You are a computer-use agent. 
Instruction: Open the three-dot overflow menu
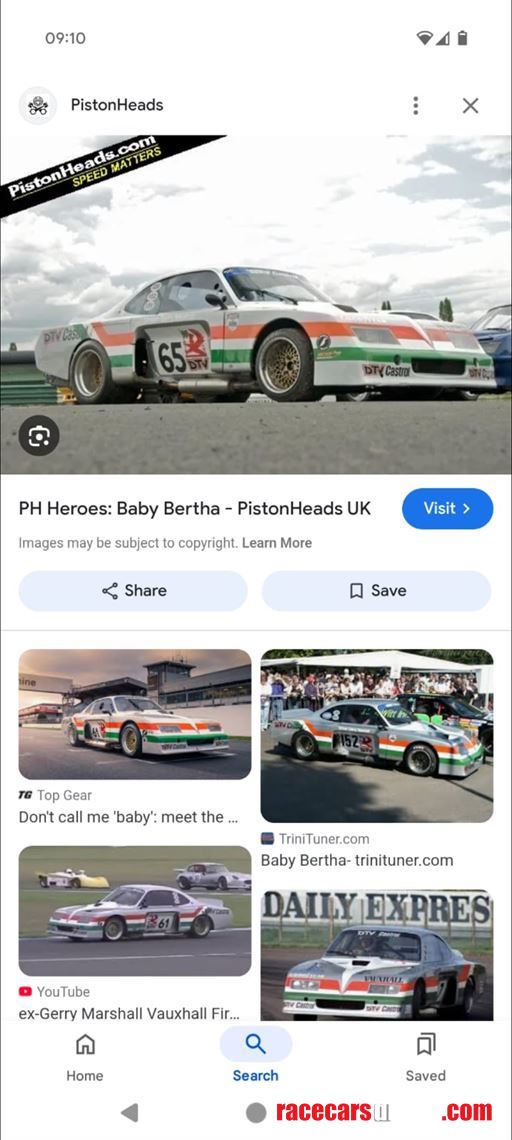tap(415, 105)
